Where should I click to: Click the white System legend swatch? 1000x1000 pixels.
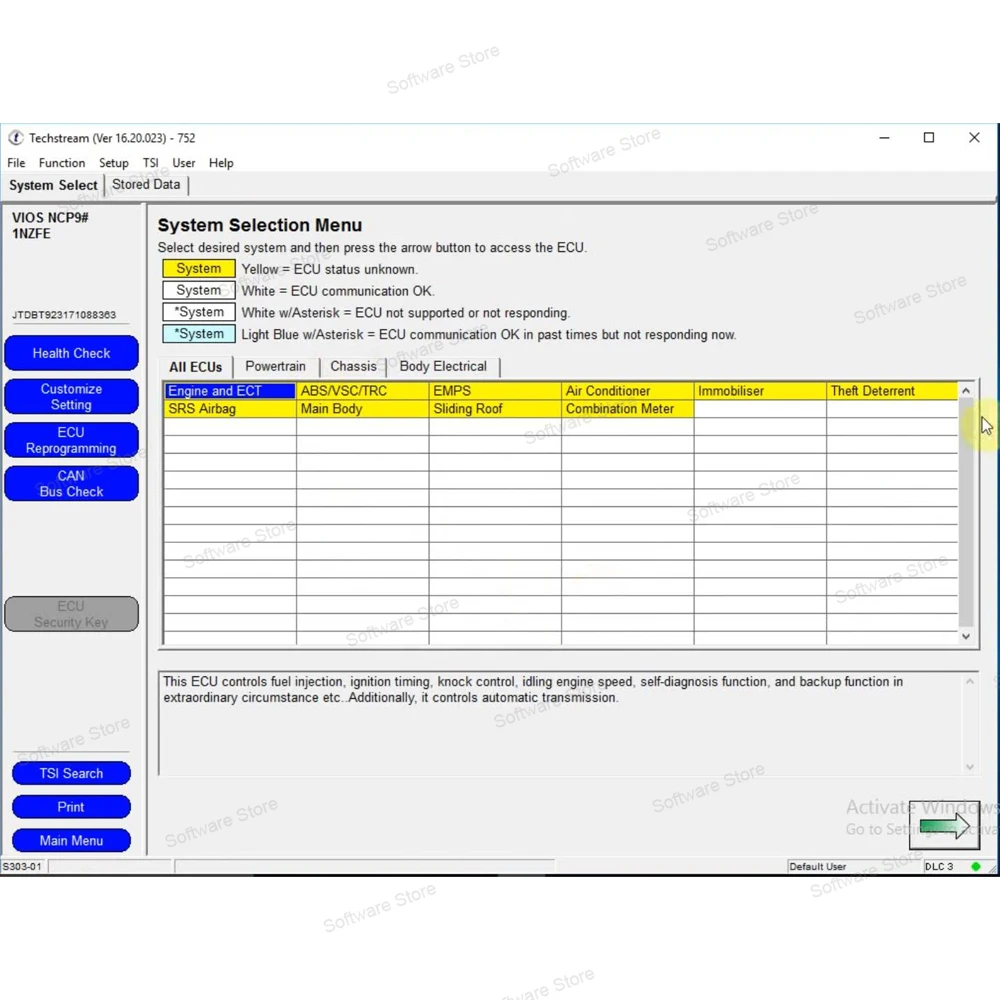click(x=198, y=291)
